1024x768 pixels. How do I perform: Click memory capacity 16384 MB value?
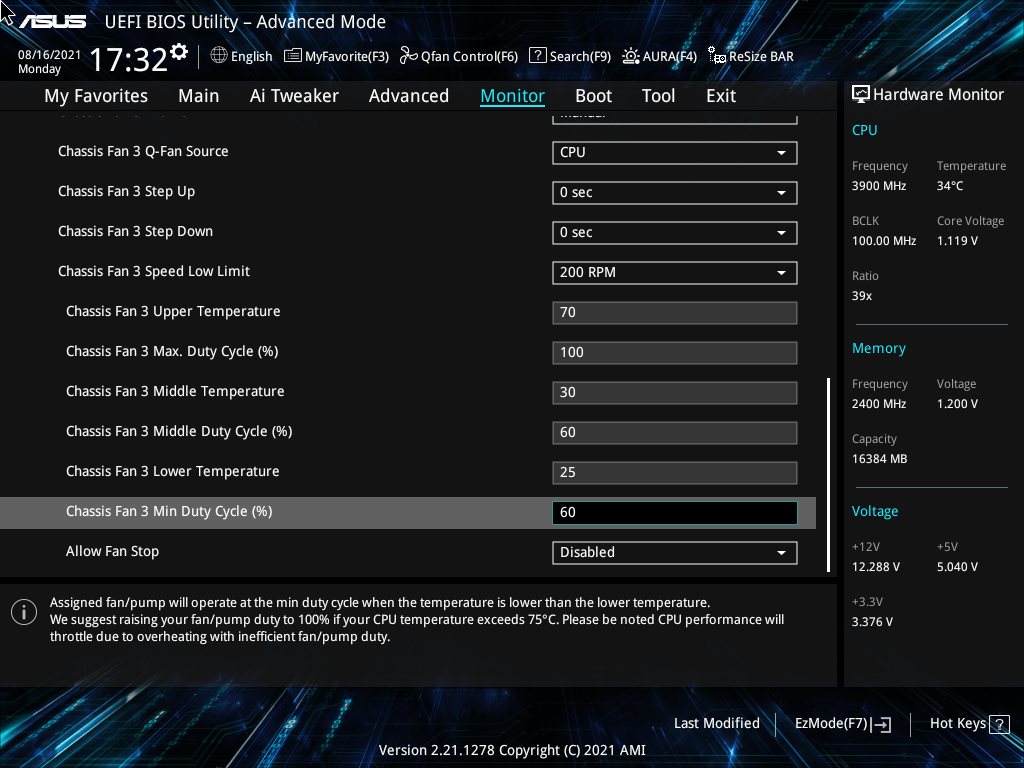[x=879, y=459]
